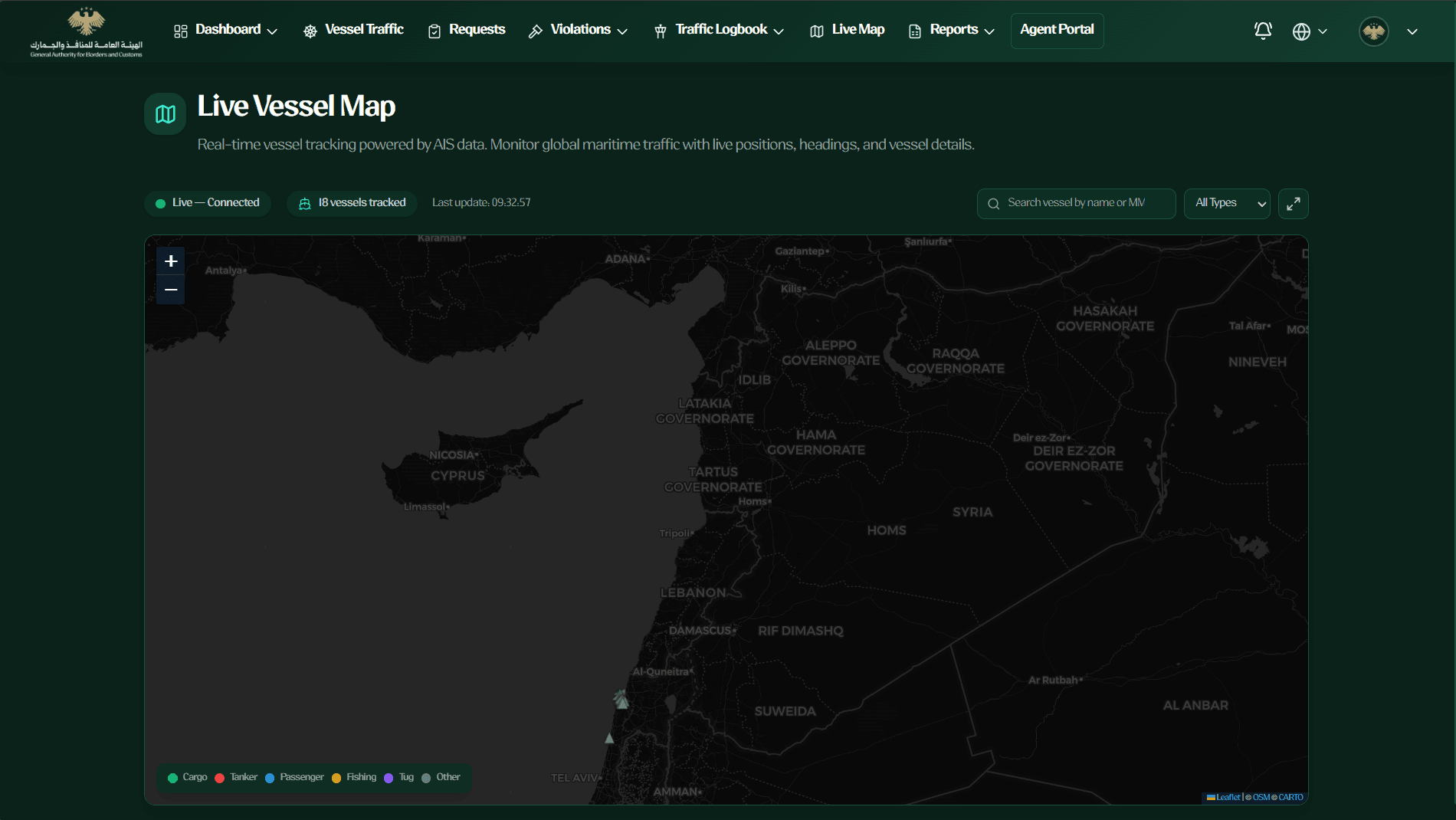The height and width of the screenshot is (820, 1456).
Task: Click the green Cargo legend swatch
Action: (x=173, y=779)
